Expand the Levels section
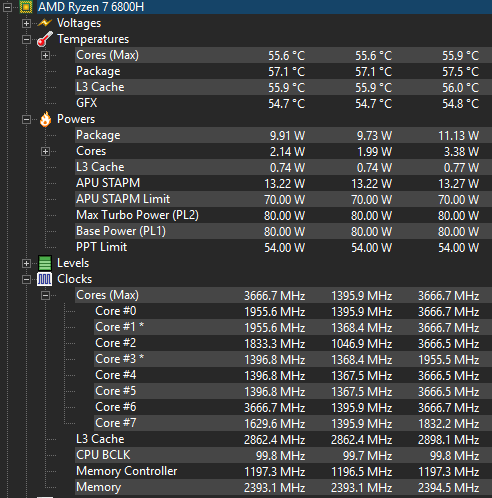The image size is (492, 498). (26, 263)
